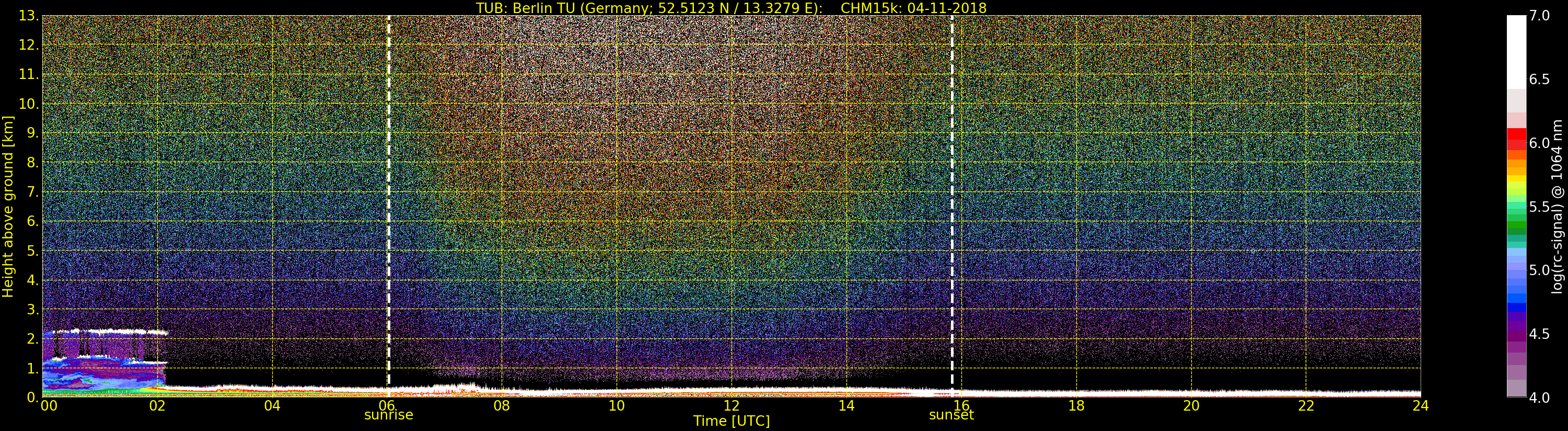Click the colorbar value "7.0"
The height and width of the screenshot is (431, 1568).
point(1539,16)
